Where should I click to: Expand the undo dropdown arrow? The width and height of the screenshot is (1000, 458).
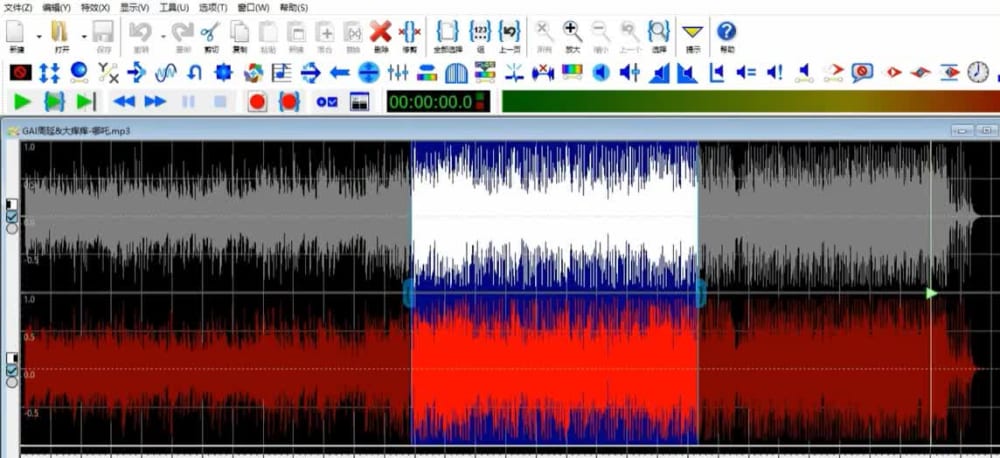tap(162, 36)
